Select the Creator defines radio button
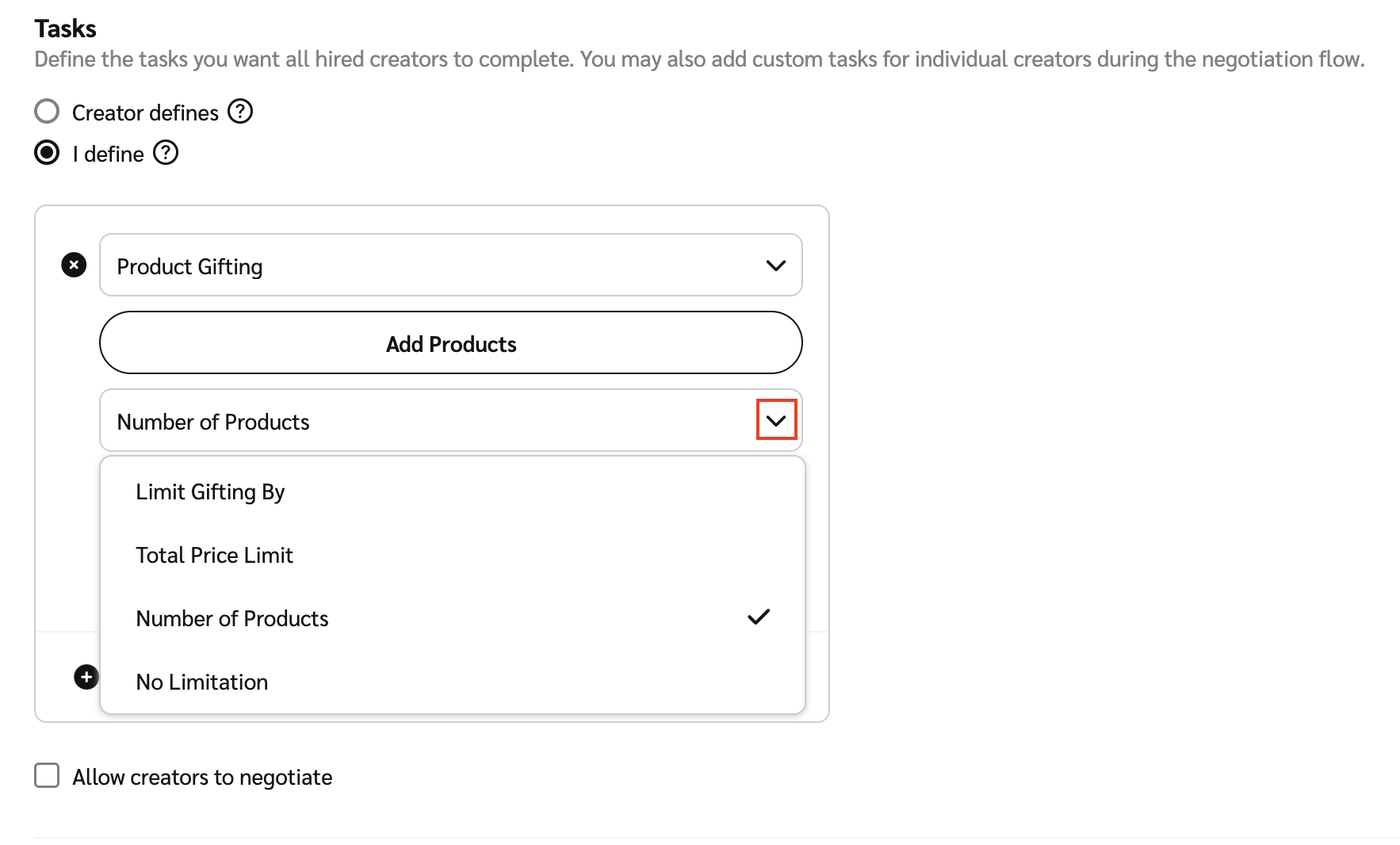The width and height of the screenshot is (1400, 845). (x=47, y=112)
